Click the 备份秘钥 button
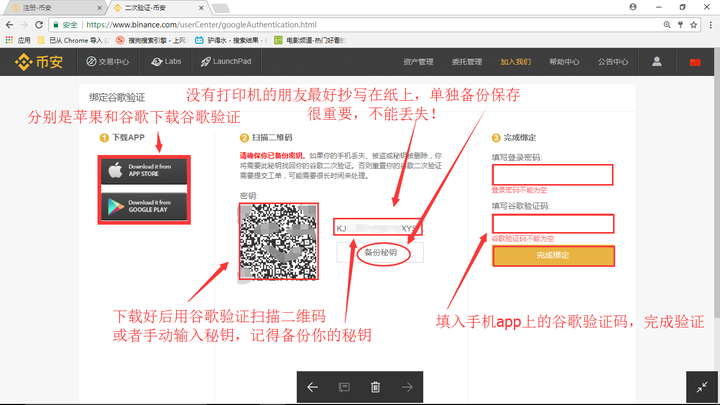The image size is (720, 405). click(380, 253)
